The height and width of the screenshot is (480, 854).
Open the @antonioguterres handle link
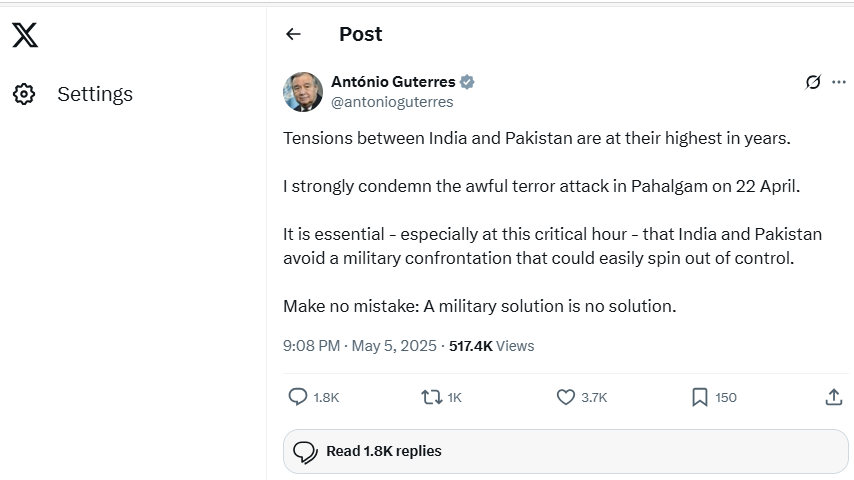click(392, 102)
